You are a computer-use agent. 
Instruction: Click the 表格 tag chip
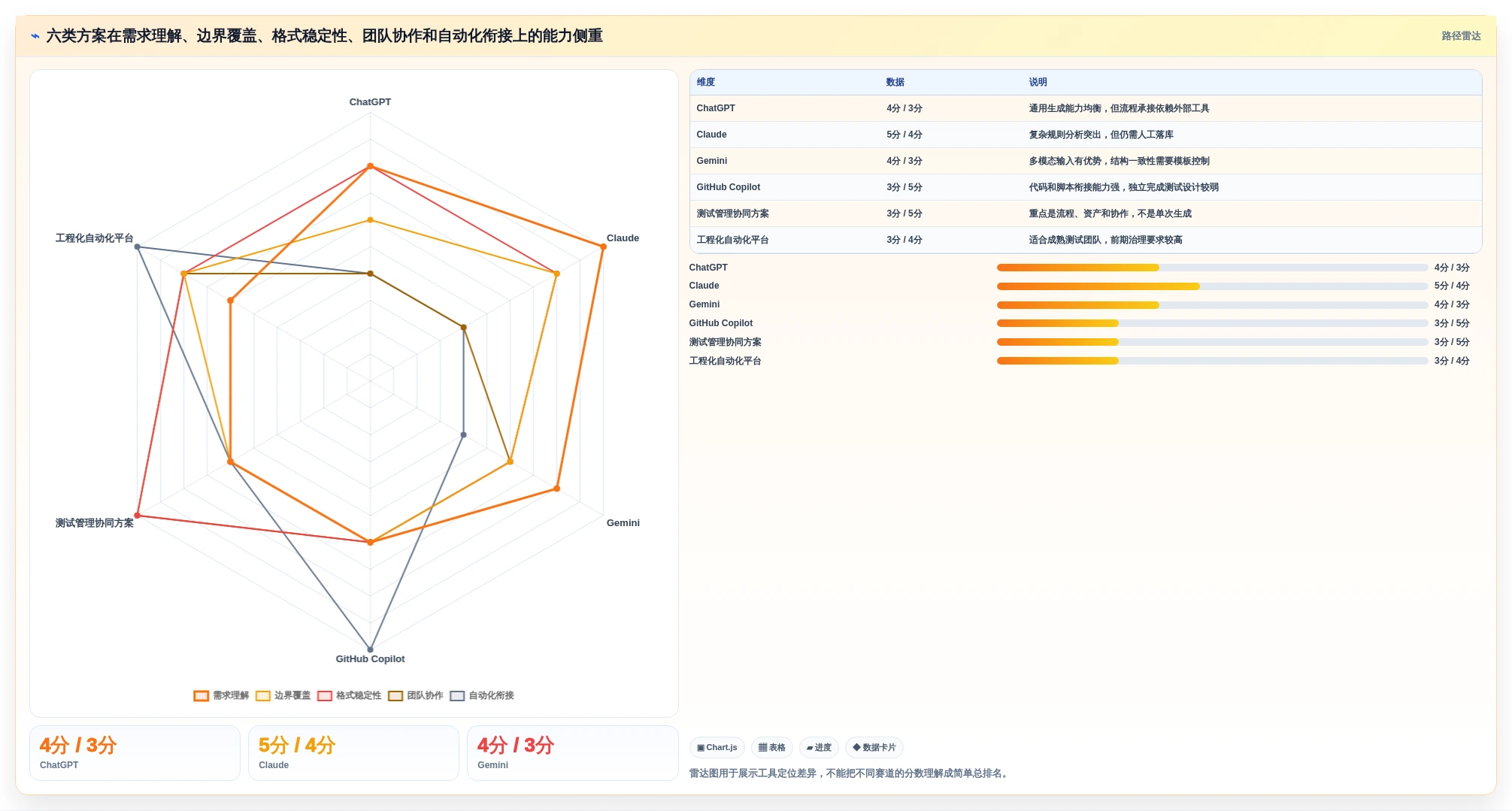(x=771, y=748)
